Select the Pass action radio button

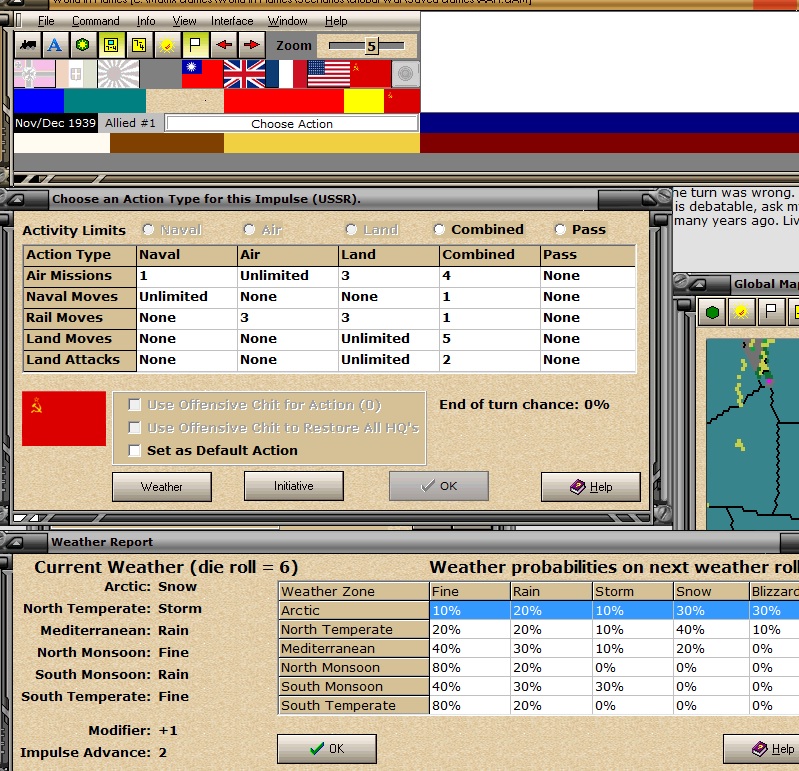pyautogui.click(x=560, y=230)
